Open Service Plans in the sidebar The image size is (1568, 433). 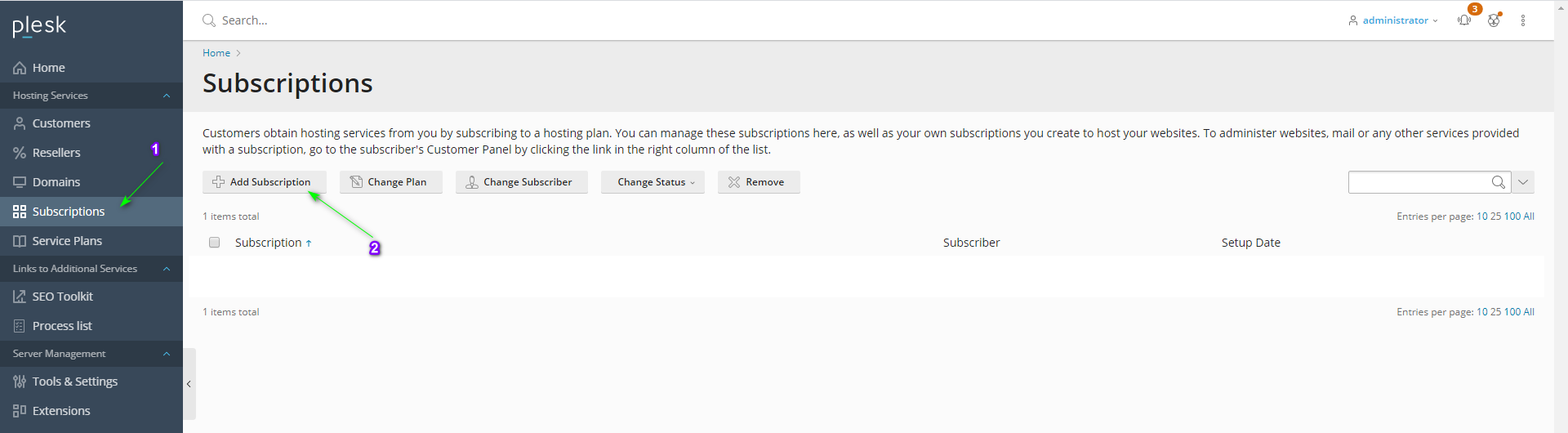(x=91, y=241)
